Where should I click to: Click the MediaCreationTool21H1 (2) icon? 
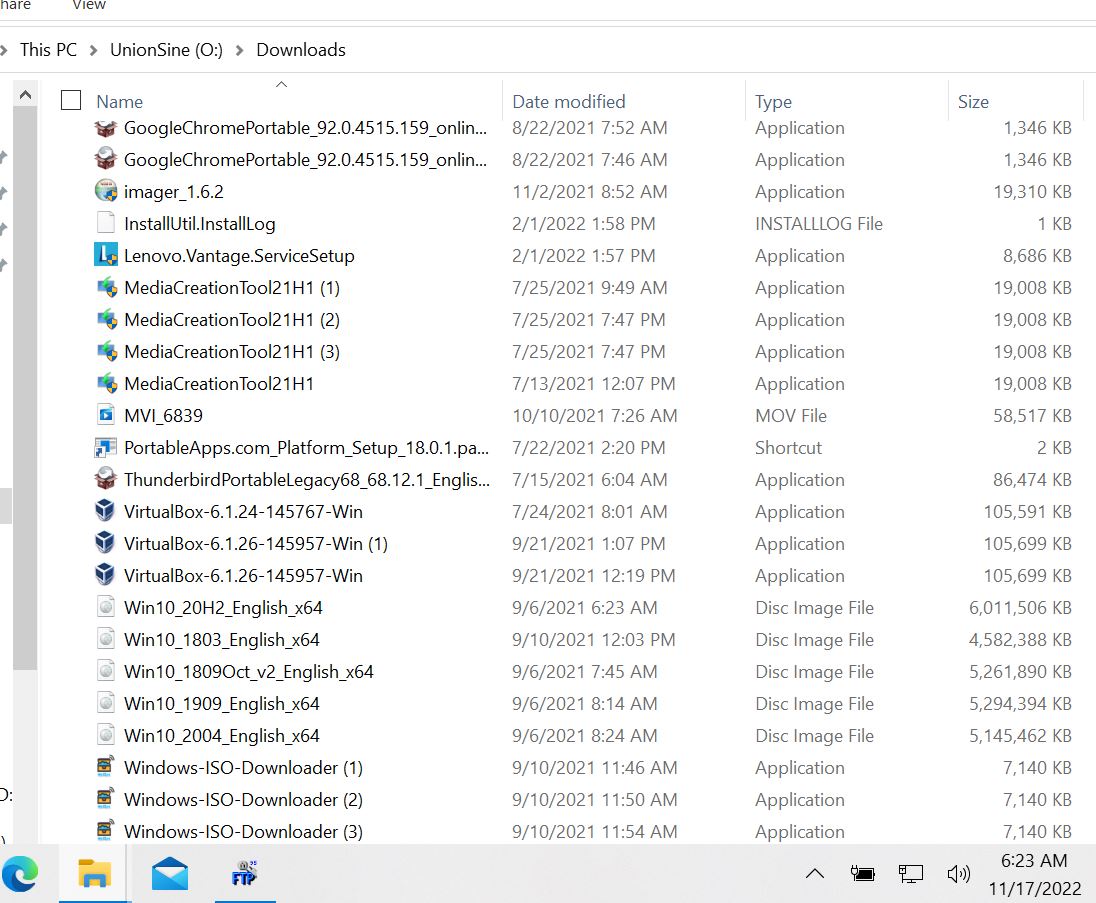[106, 319]
